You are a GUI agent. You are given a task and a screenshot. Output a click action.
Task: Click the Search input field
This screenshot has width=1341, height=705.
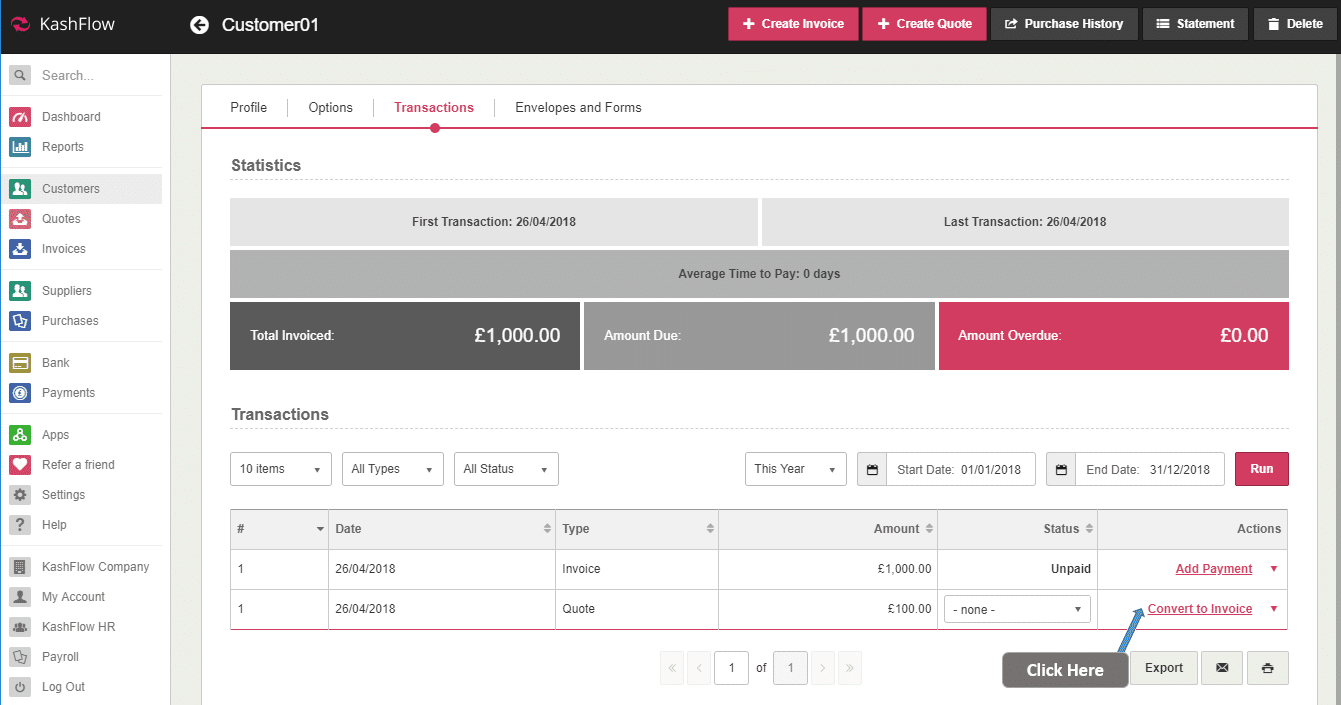(95, 75)
